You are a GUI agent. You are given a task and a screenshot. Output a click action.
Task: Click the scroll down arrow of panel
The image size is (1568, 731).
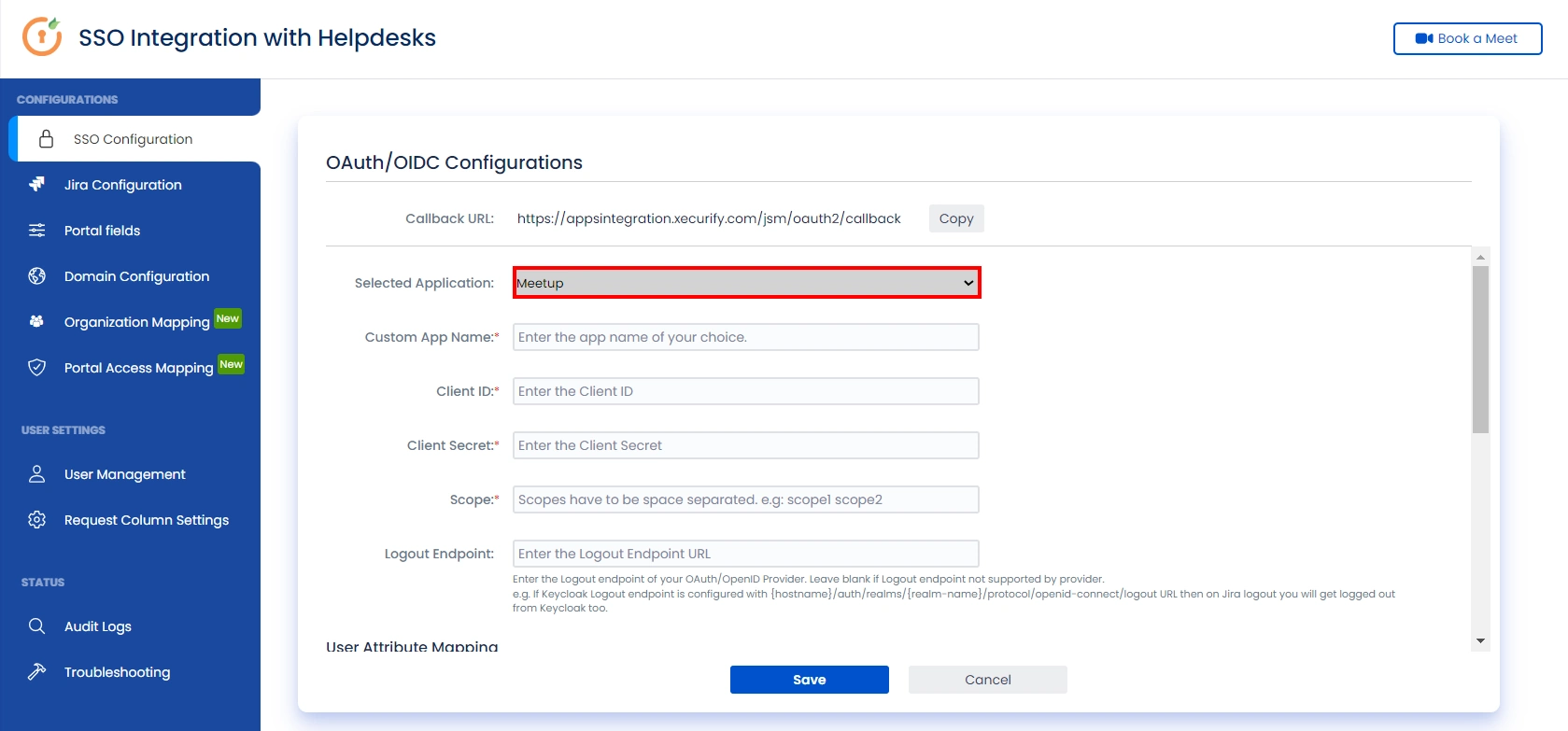pyautogui.click(x=1480, y=641)
